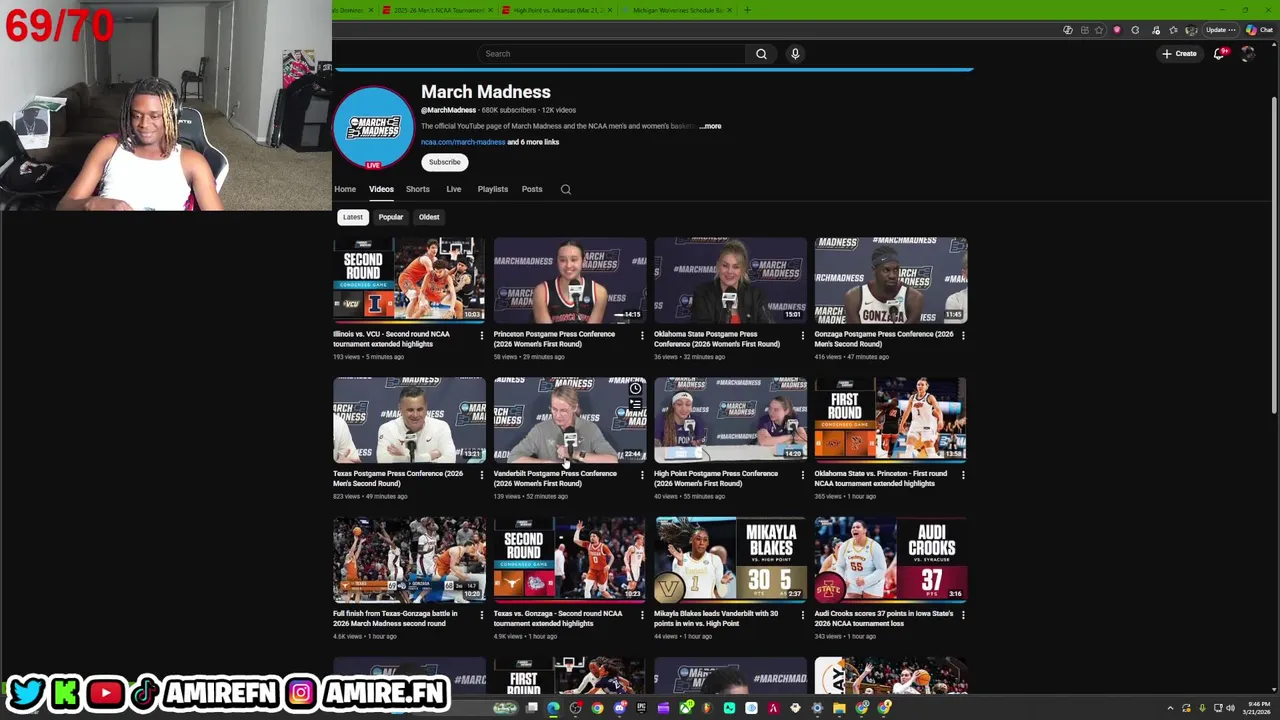Show hidden system tray icons

(1171, 708)
